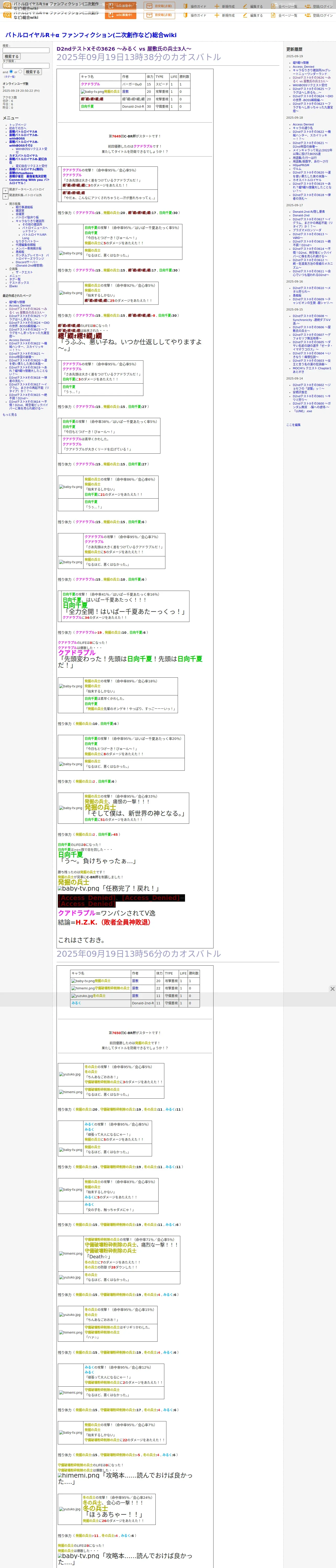The width and height of the screenshot is (336, 1568).
Task: Open the なりきりバトラー link
Action: pos(27,242)
